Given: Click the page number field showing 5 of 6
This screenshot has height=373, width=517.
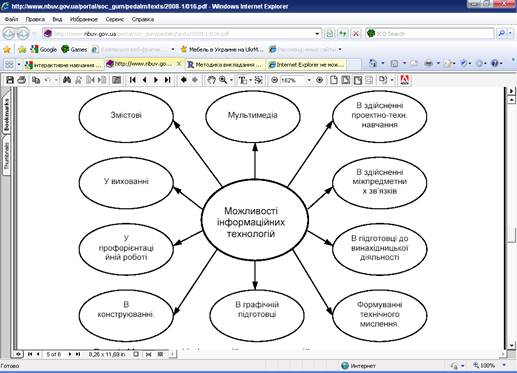Looking at the screenshot, I should [54, 354].
